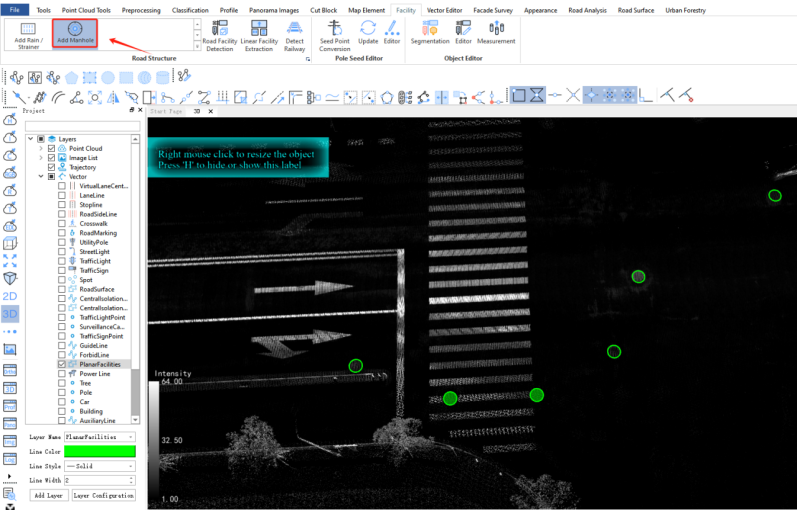The height and width of the screenshot is (511, 798).
Task: Select the polygon selection shape icon
Action: [71, 77]
